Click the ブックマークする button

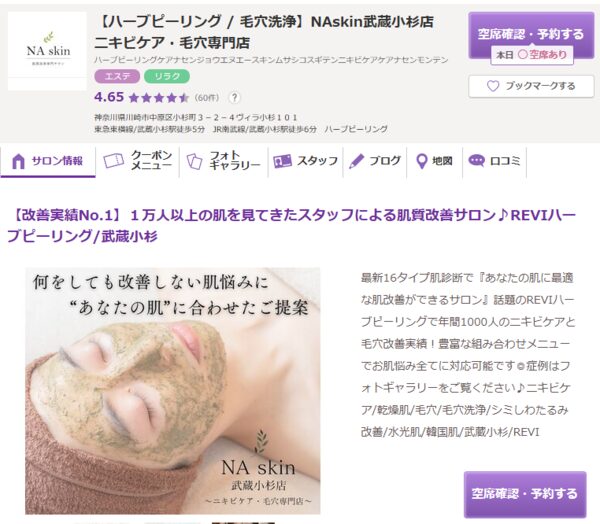531,86
